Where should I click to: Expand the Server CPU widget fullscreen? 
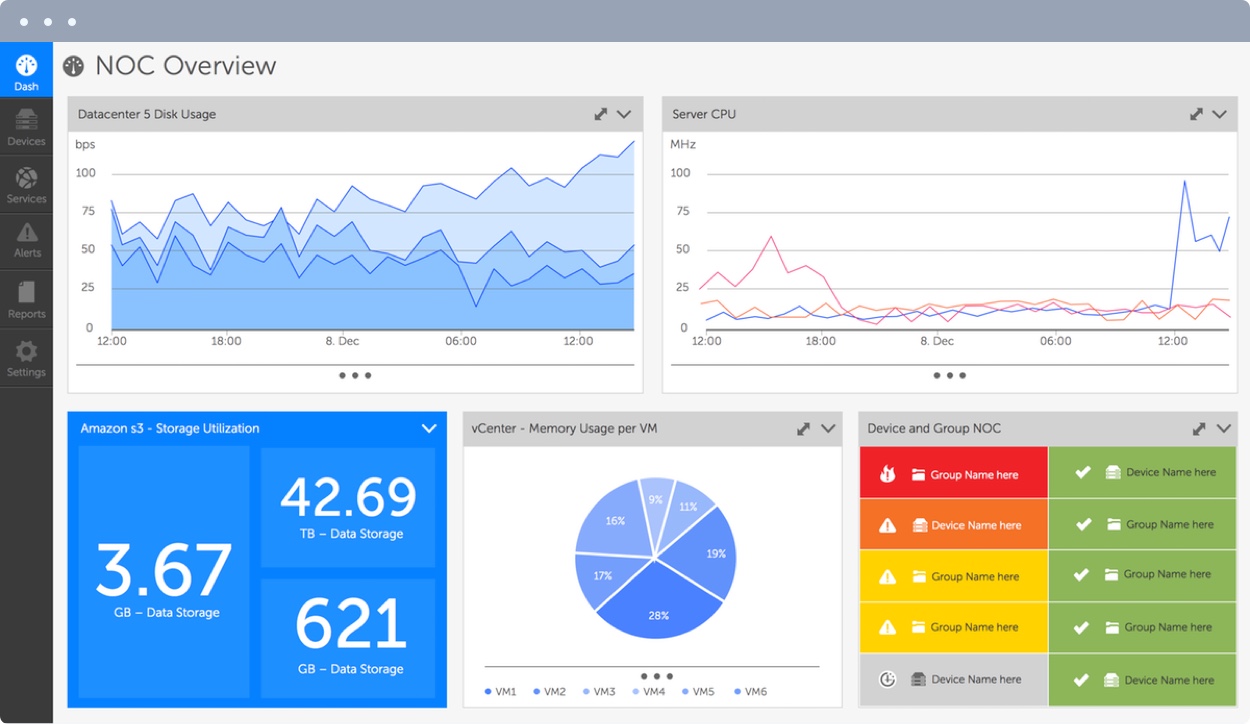(1195, 114)
